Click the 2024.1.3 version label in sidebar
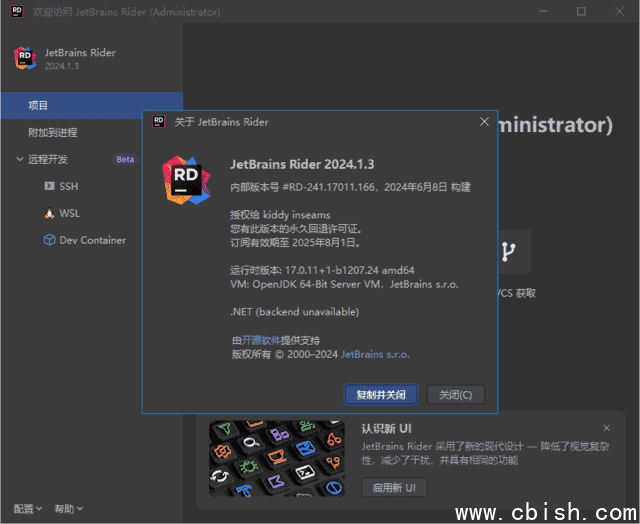Image resolution: width=640 pixels, height=524 pixels. click(62, 66)
